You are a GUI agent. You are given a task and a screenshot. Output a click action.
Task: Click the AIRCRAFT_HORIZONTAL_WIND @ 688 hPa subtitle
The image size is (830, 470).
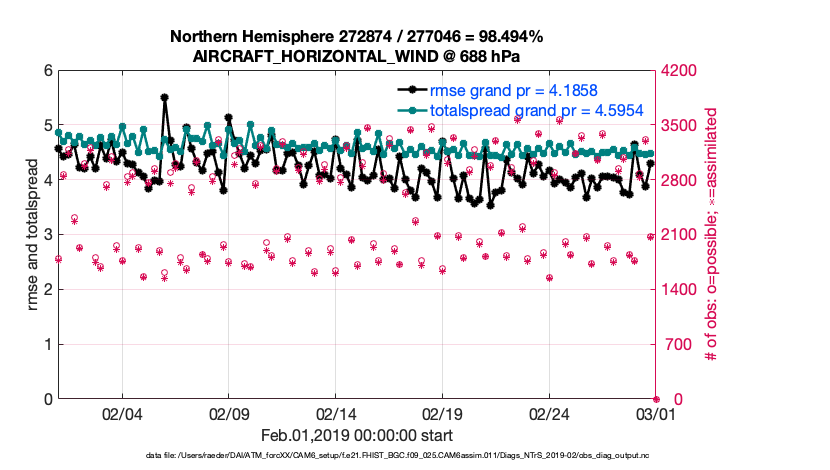(357, 56)
